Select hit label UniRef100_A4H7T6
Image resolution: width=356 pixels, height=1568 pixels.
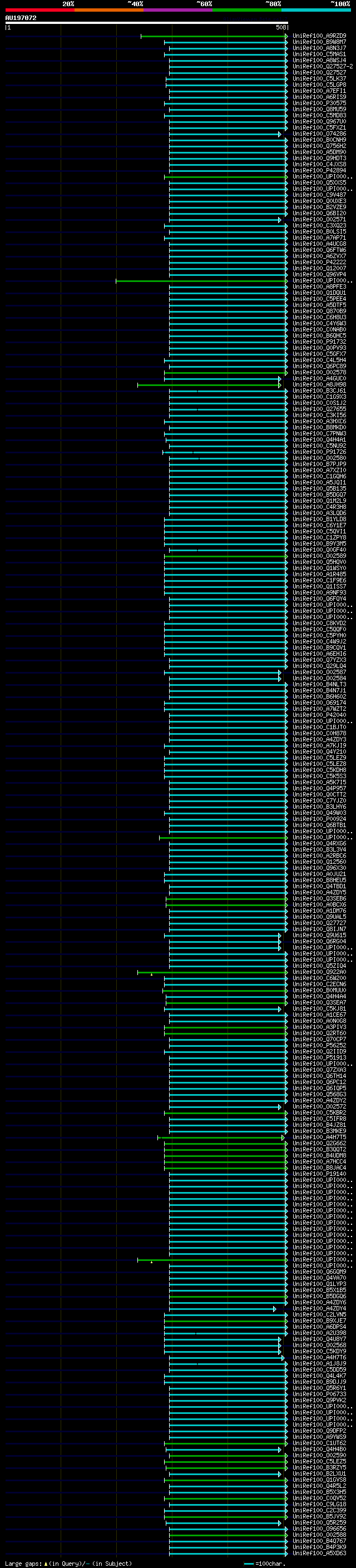(x=319, y=1357)
